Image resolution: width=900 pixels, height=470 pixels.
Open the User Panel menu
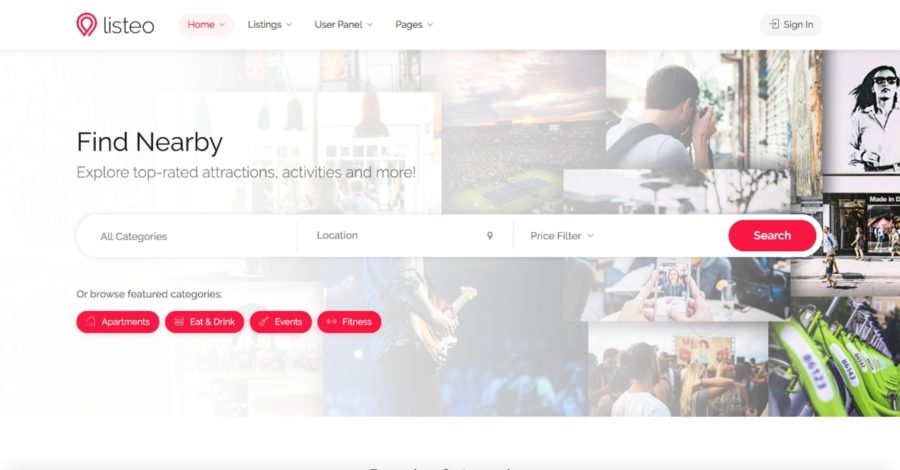click(x=343, y=25)
